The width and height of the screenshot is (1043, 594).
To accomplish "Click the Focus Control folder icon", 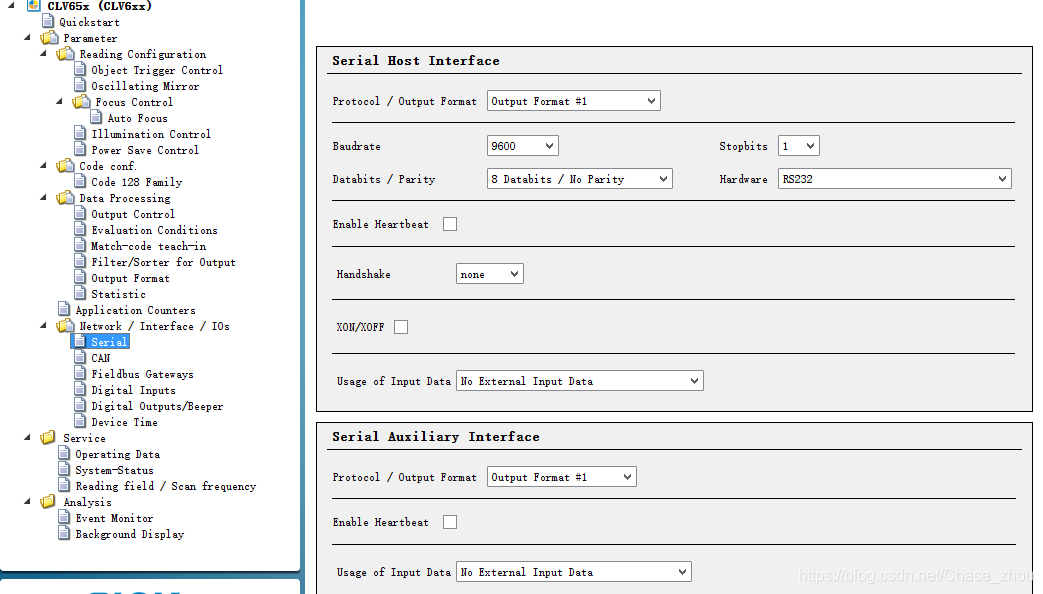I will point(81,102).
